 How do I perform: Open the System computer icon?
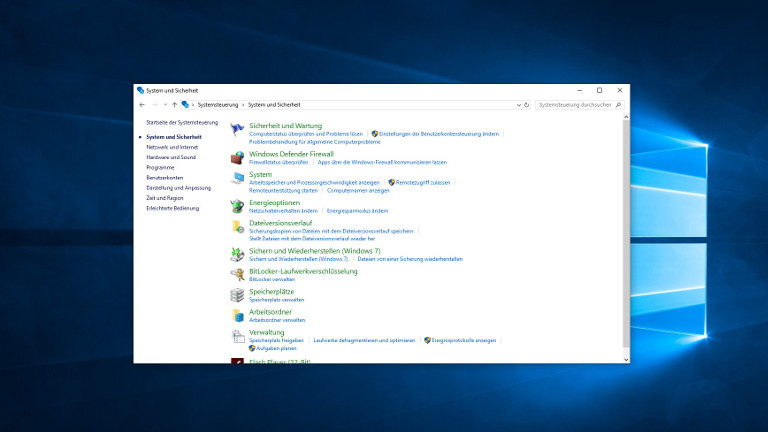point(237,178)
